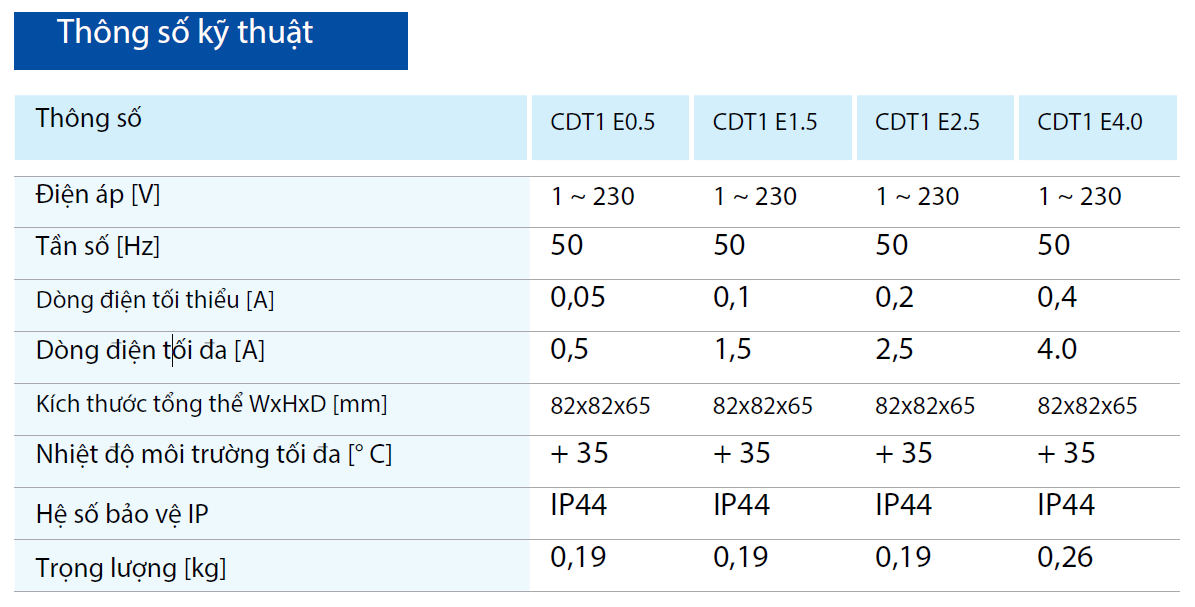This screenshot has width=1195, height=607.
Task: Select the maximum current value 4.0
Action: (1059, 350)
